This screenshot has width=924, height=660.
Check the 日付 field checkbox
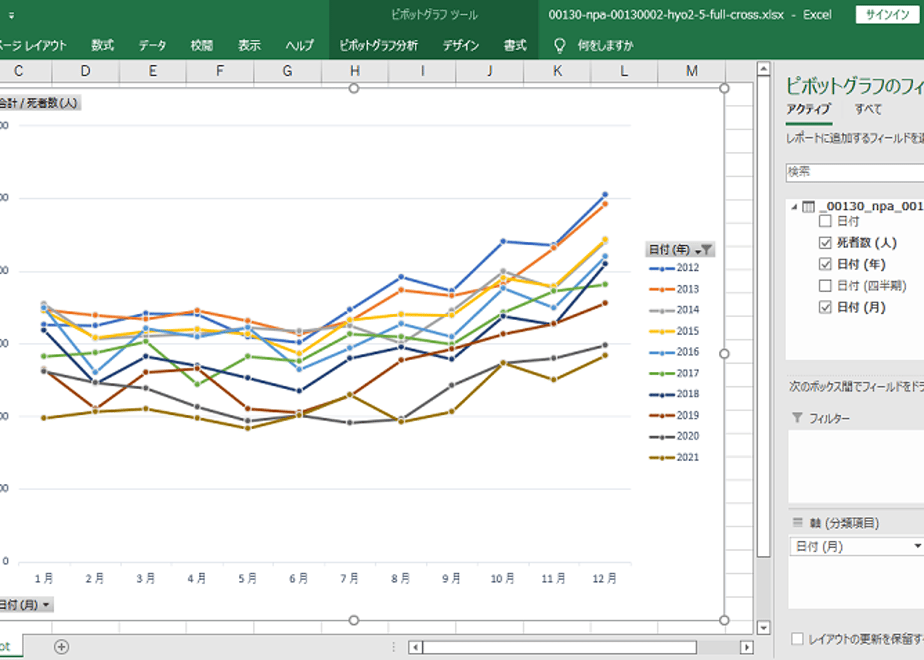coord(825,222)
